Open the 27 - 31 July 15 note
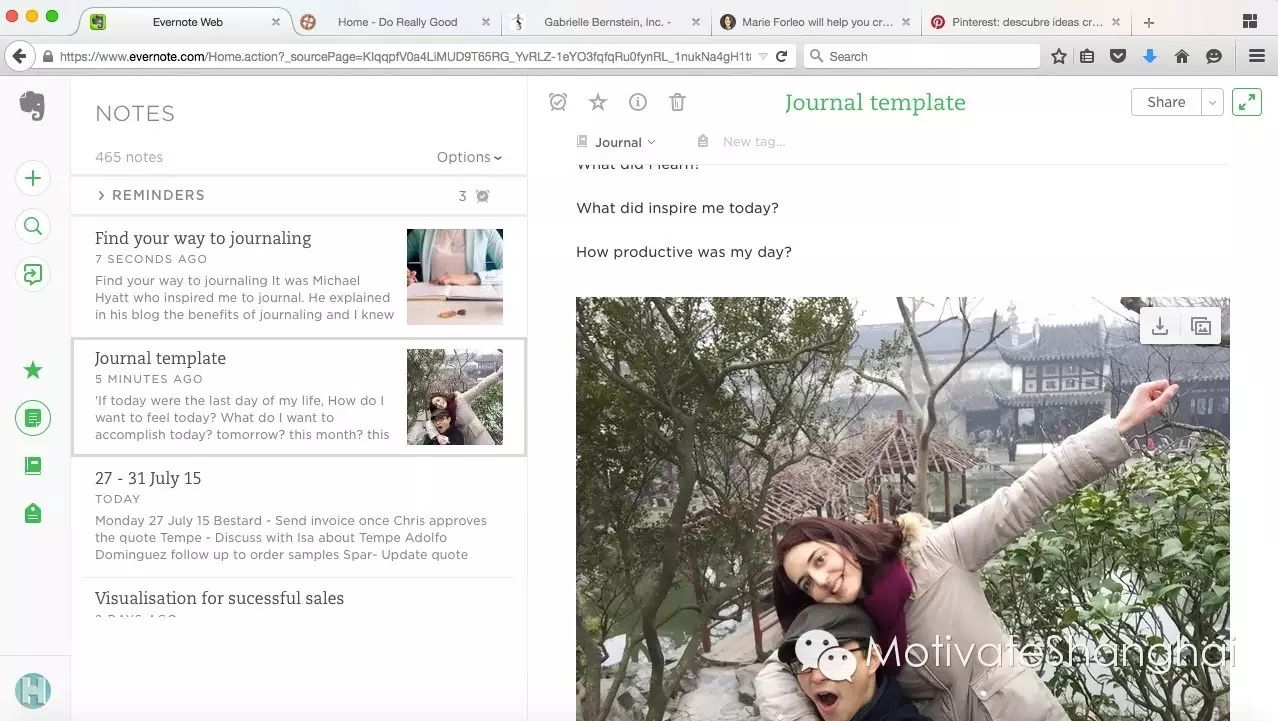 [299, 517]
